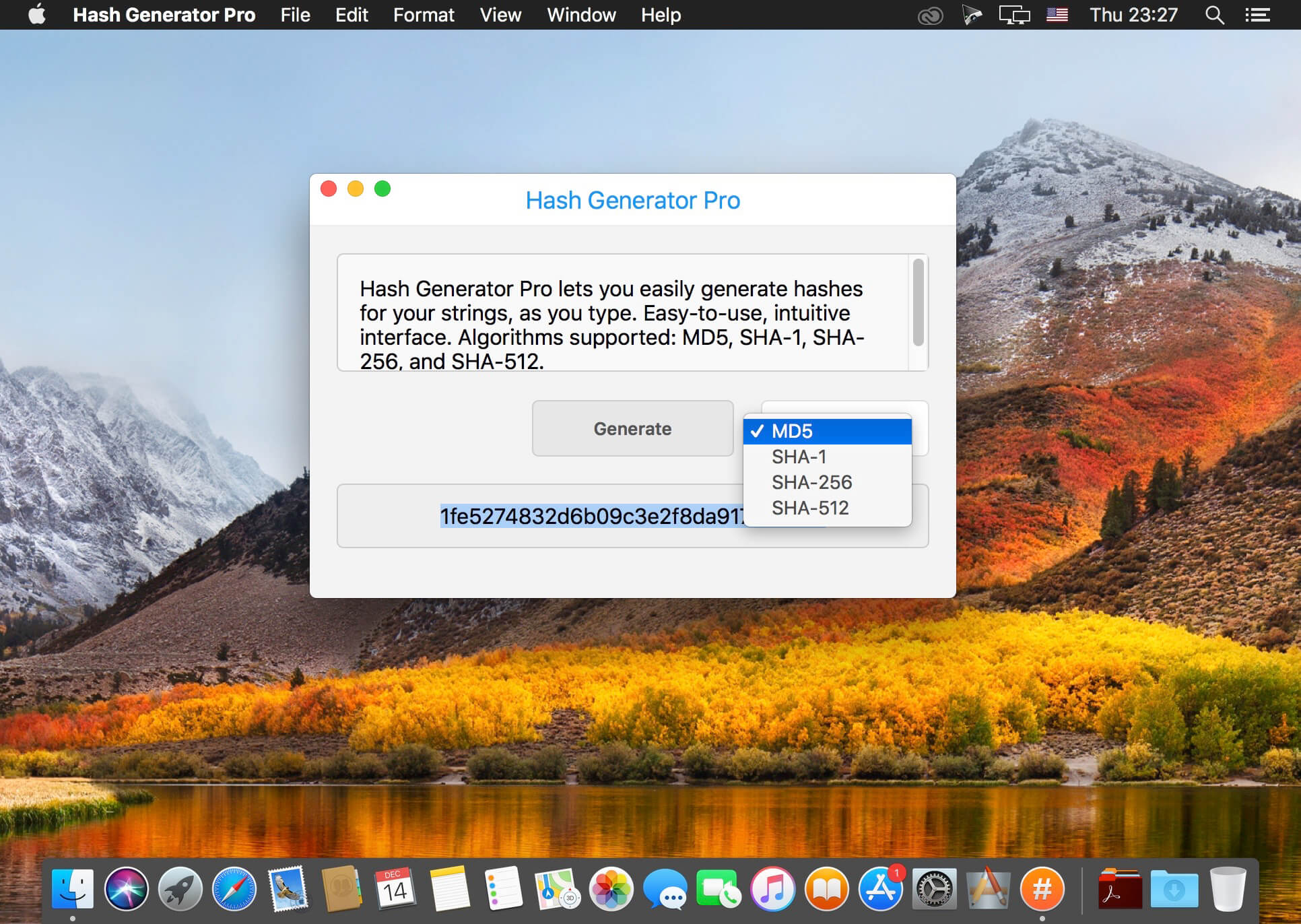Open the Window menu

[x=581, y=15]
